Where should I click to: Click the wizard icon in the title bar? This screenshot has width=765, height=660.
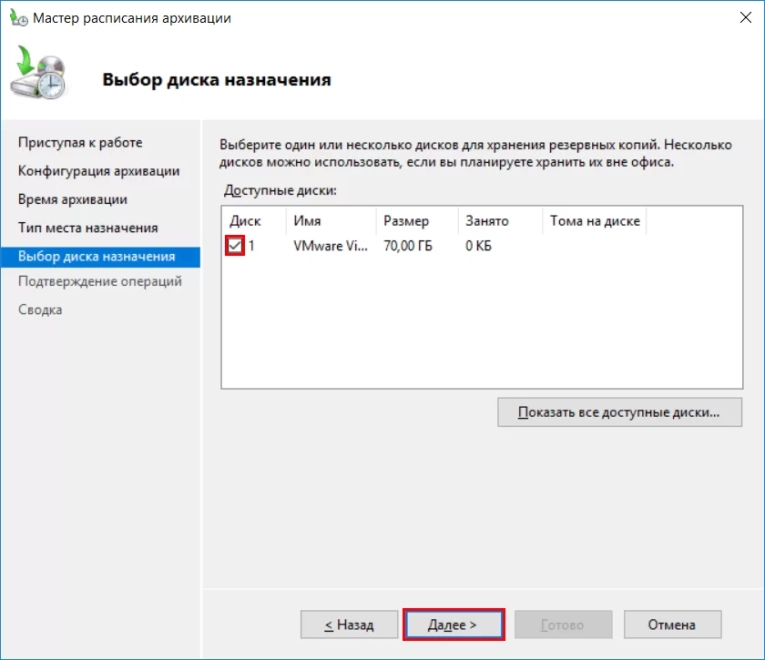[18, 17]
